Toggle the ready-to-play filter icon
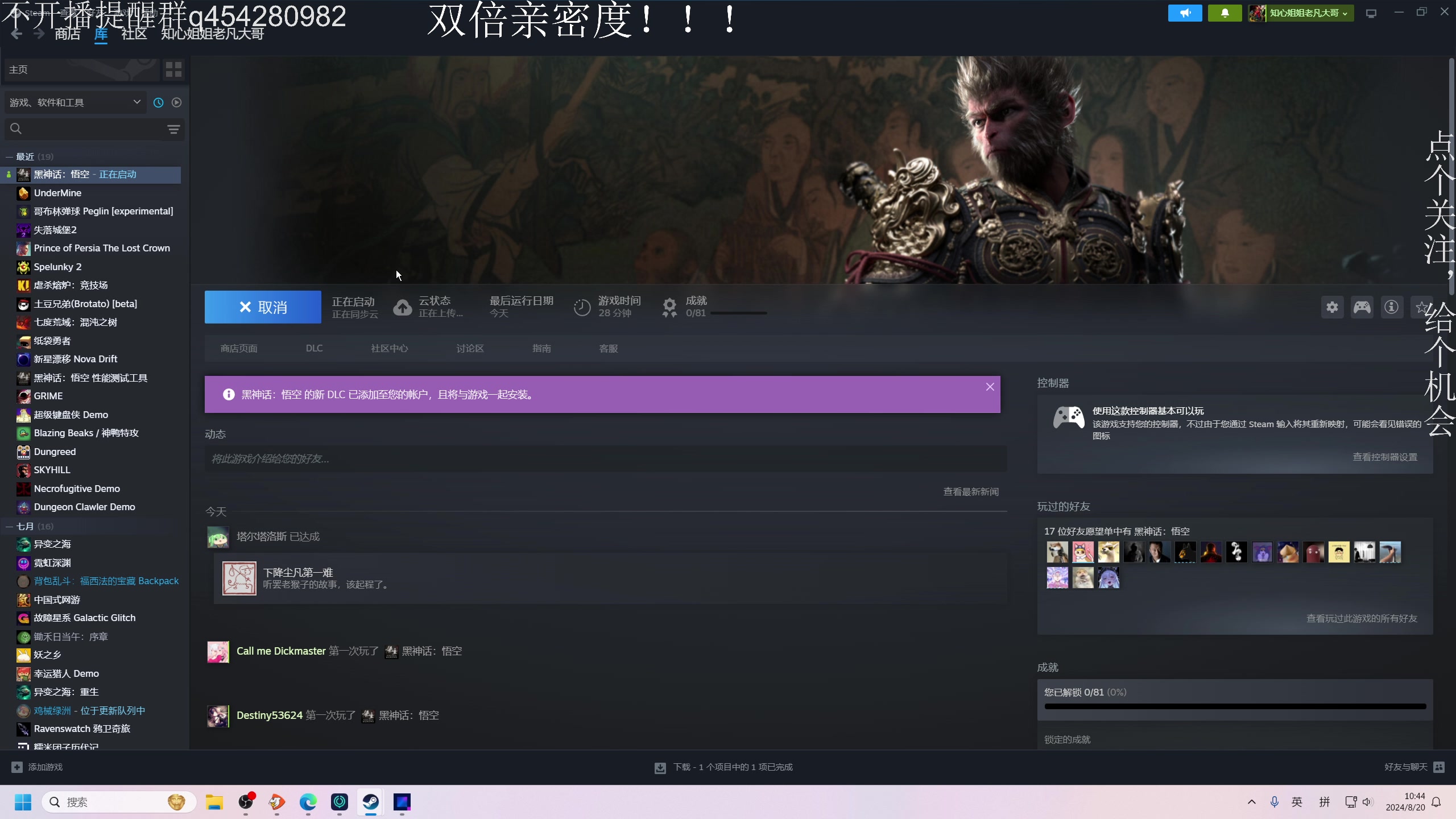Viewport: 1456px width, 819px height. coord(176,102)
